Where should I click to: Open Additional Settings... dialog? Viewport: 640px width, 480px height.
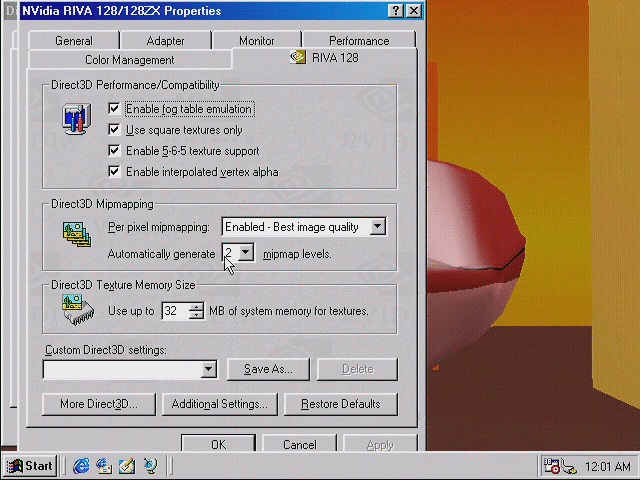pyautogui.click(x=220, y=404)
